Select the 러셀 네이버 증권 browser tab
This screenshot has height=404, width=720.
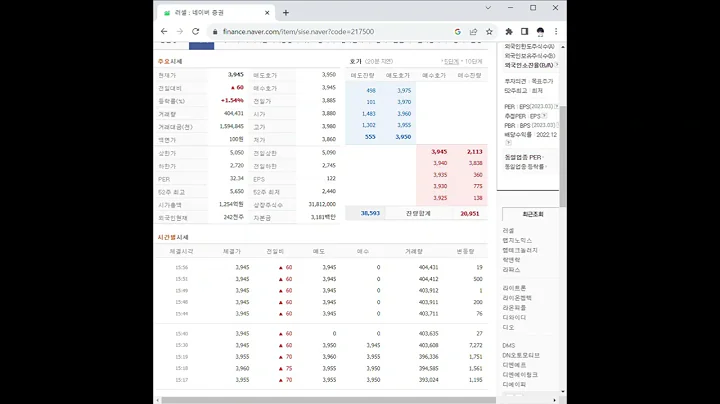click(x=216, y=13)
